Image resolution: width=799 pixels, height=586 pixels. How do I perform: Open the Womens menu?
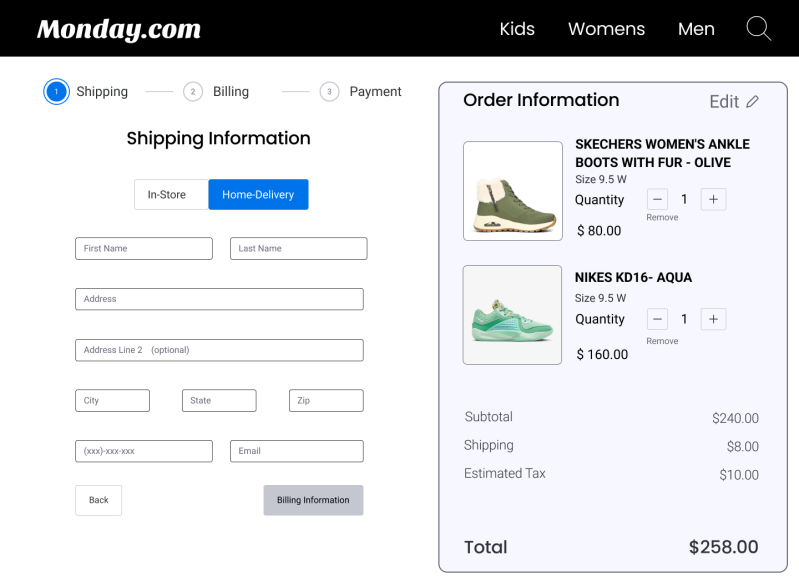(606, 29)
